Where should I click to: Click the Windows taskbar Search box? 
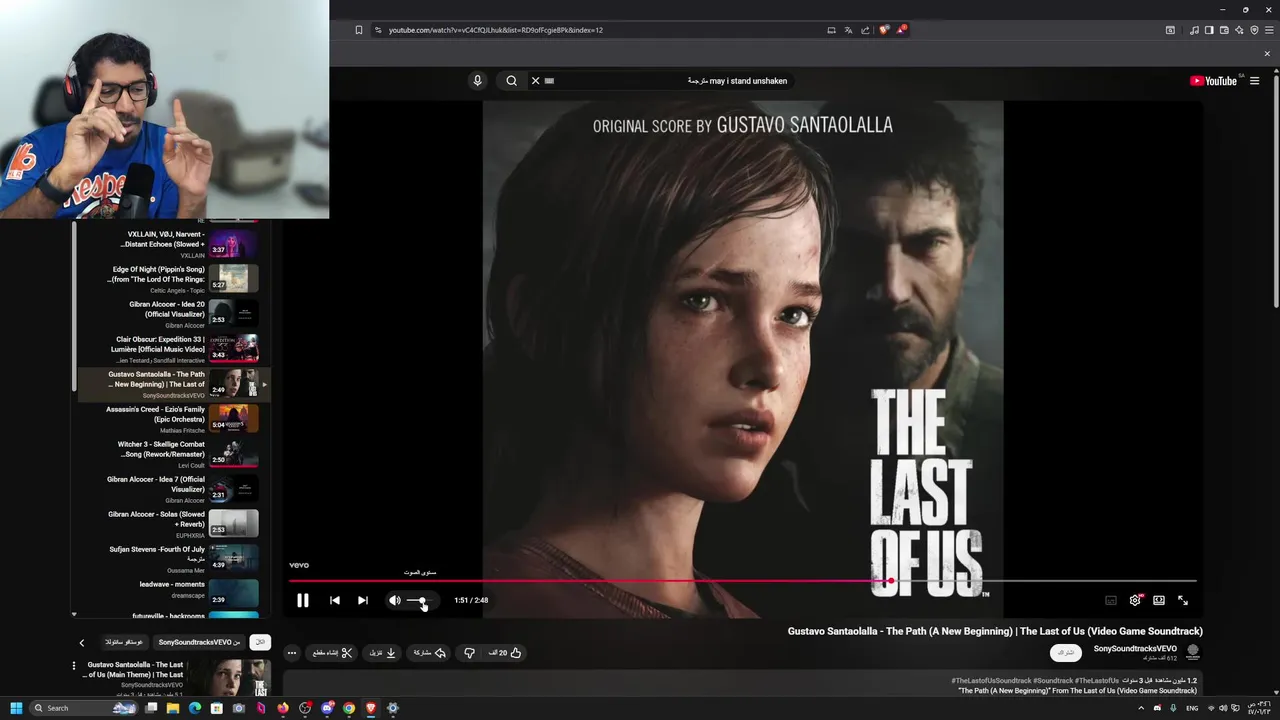coord(85,708)
